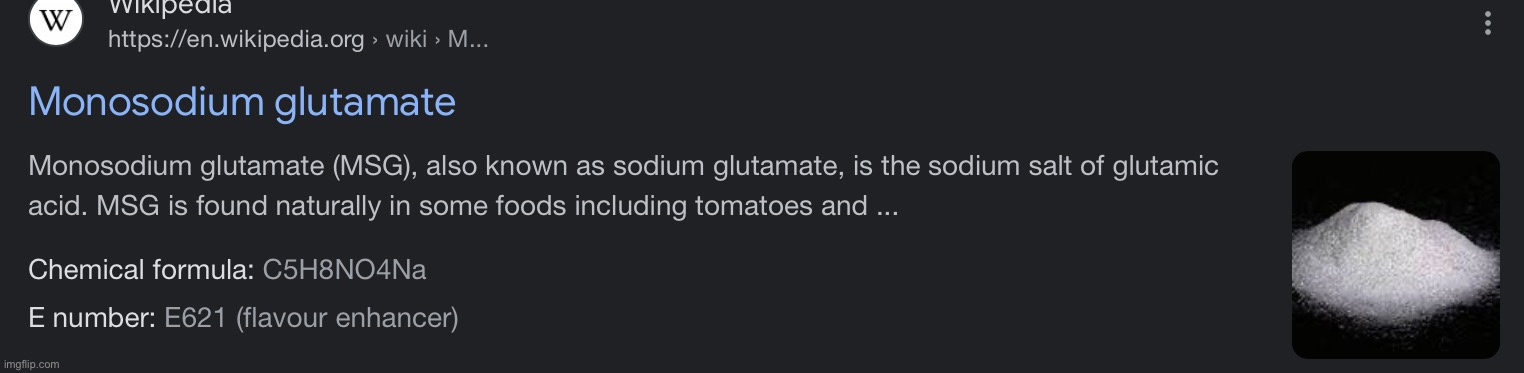
Task: Select the E621 value
Action: 196,318
